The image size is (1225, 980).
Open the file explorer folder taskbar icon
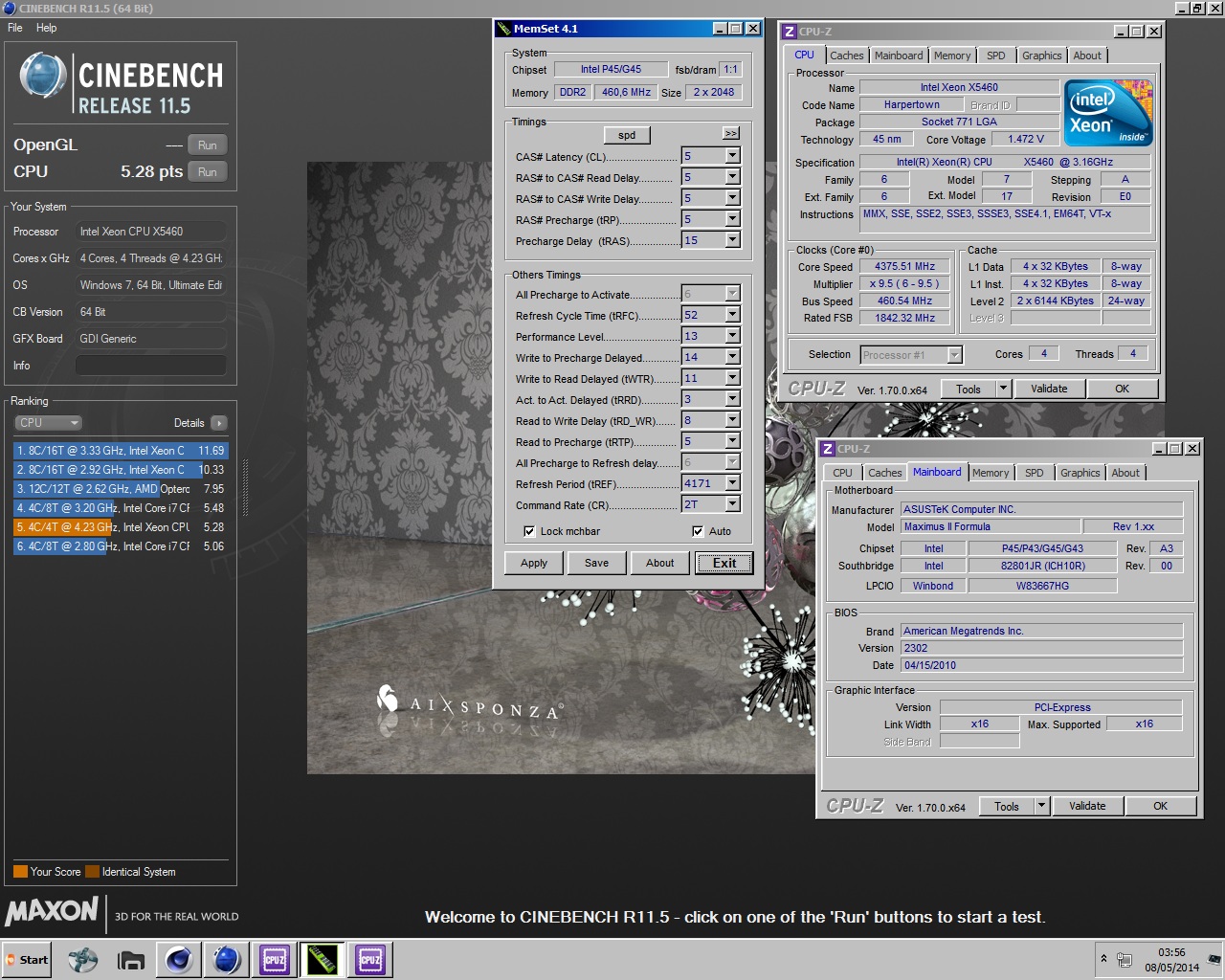[x=130, y=960]
